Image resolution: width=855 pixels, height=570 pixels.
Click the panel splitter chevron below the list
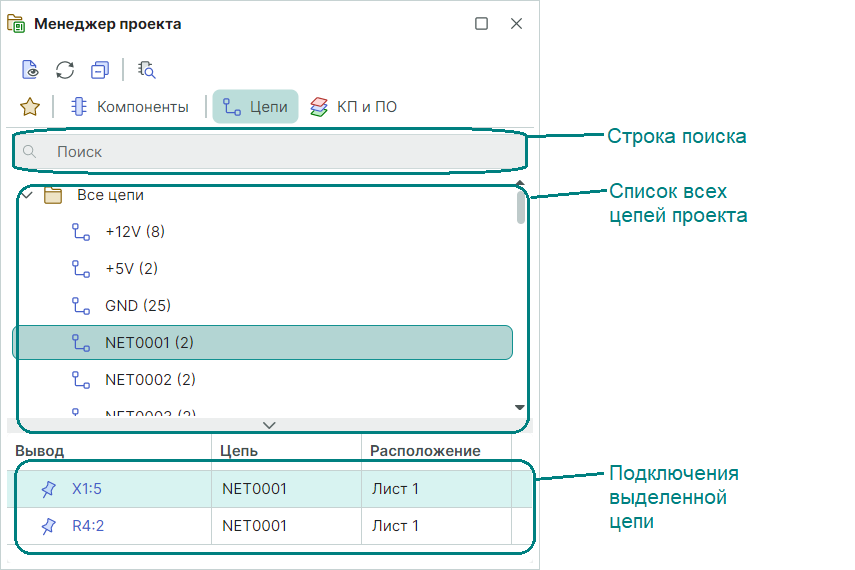(x=268, y=425)
